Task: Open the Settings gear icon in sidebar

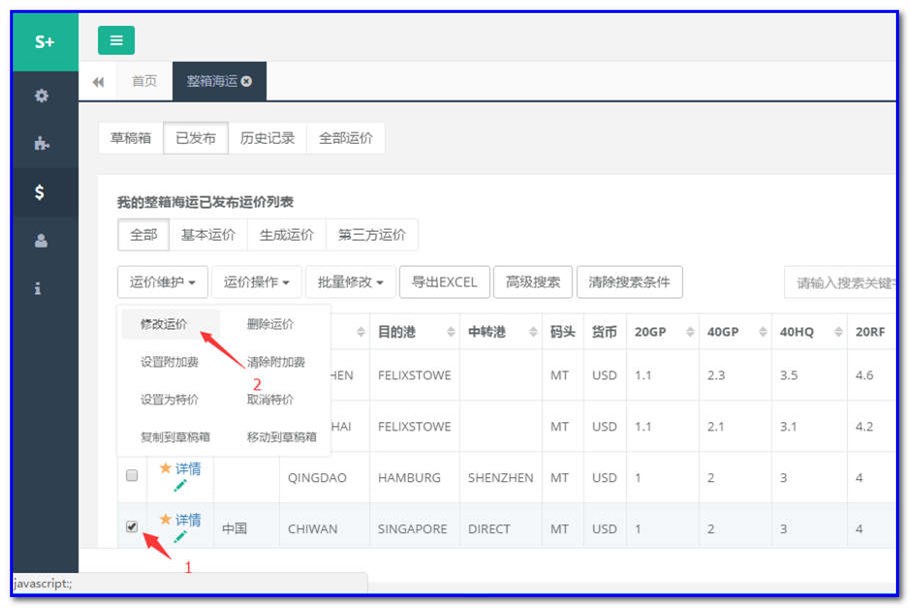Action: (x=40, y=95)
